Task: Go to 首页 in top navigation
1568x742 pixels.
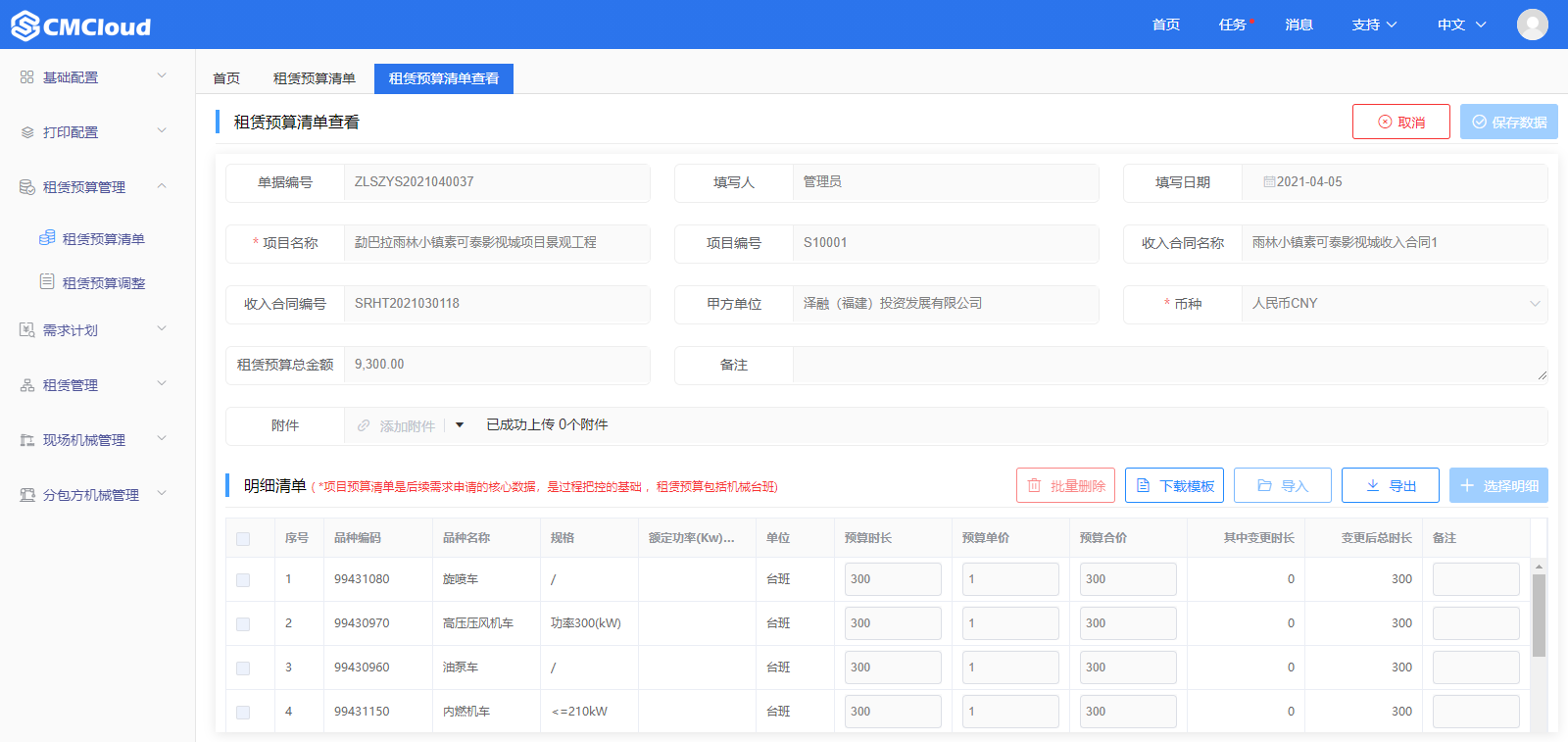Action: click(1166, 25)
